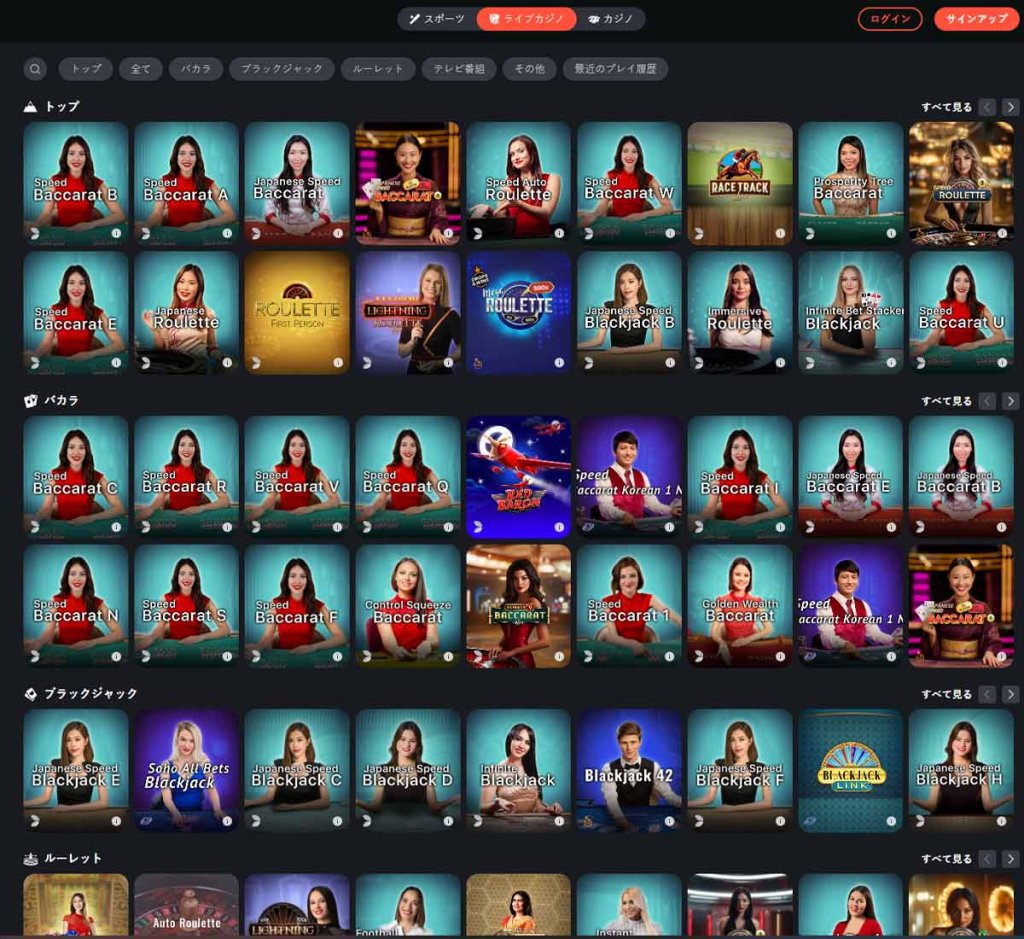Click info icon on Prosperity Tree Baccarat
Image resolution: width=1024 pixels, height=939 pixels.
[x=891, y=233]
